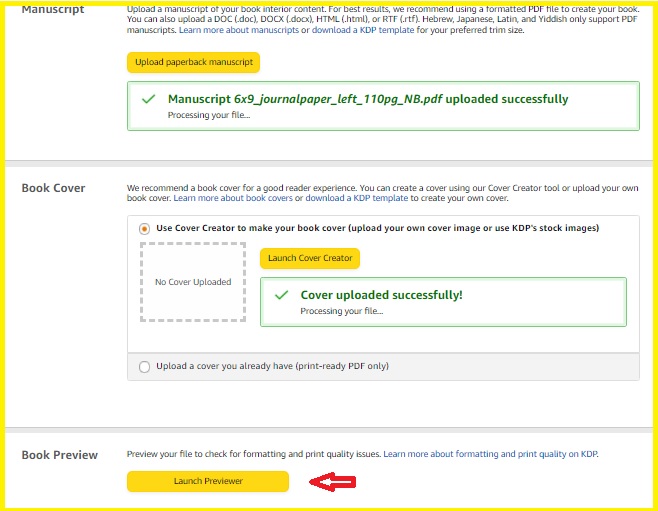Click Processing your file text under manuscript message

point(209,115)
